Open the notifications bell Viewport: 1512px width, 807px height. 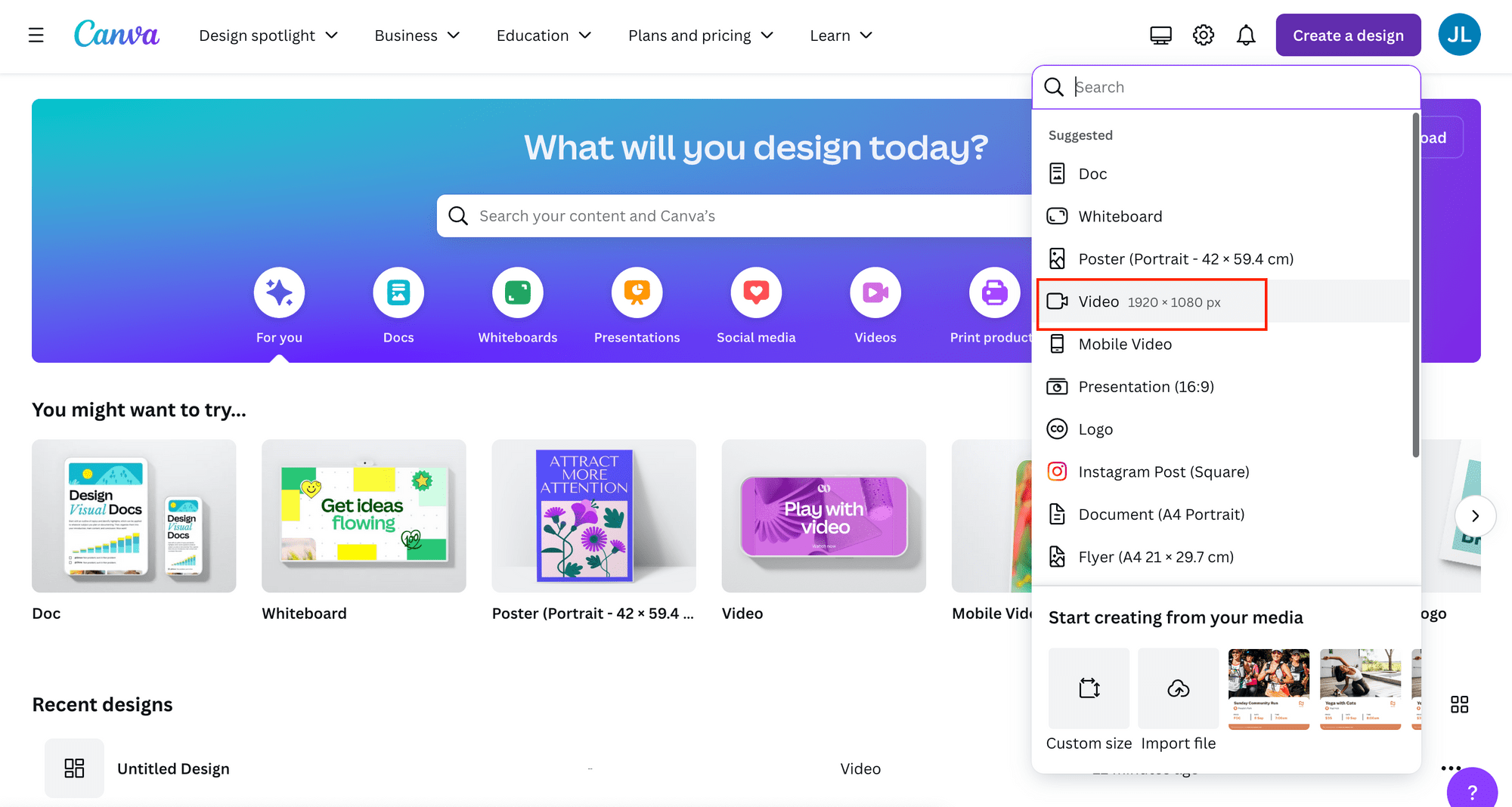pyautogui.click(x=1246, y=36)
